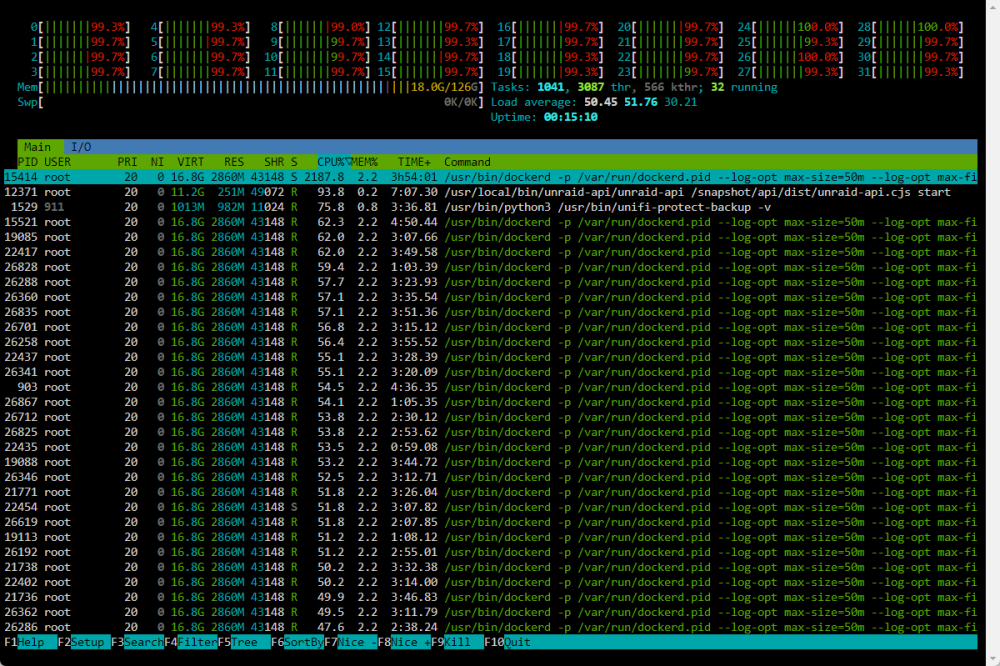Select process row with PID 22435
This screenshot has width=1000, height=666.
click(490, 447)
